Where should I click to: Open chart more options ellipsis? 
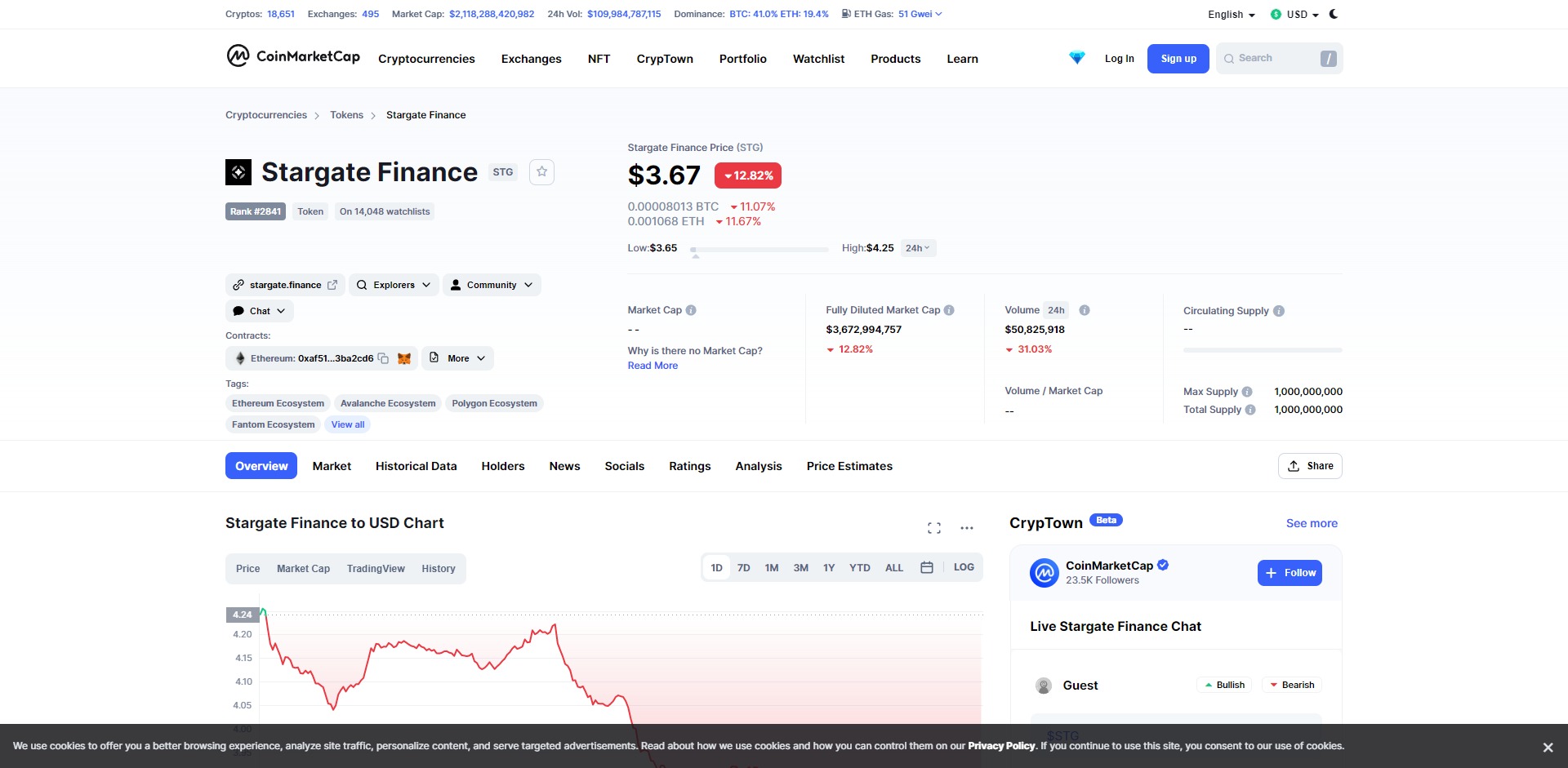[x=967, y=528]
